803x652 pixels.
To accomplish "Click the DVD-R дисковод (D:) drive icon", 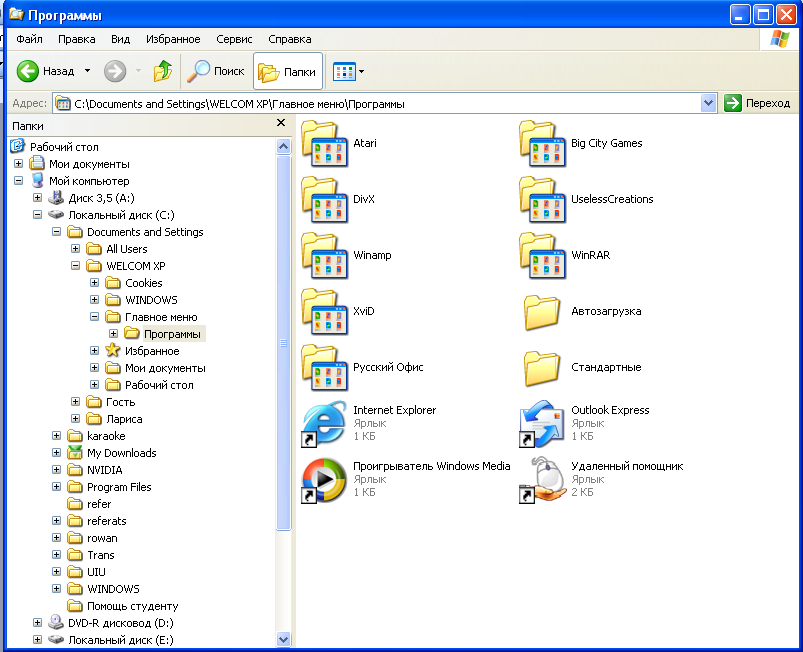I will point(56,623).
